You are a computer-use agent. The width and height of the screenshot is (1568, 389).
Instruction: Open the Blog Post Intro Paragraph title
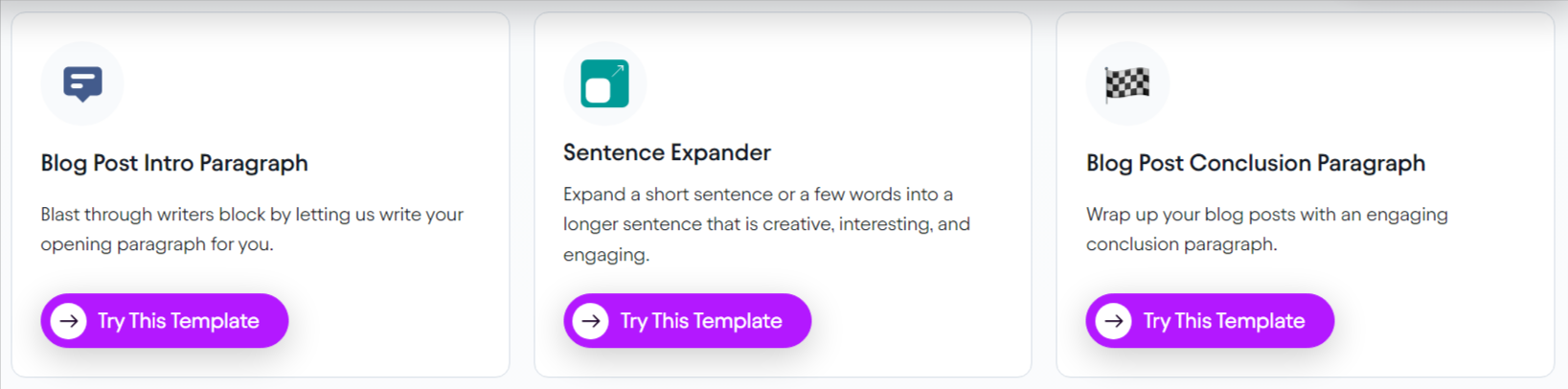tap(174, 163)
